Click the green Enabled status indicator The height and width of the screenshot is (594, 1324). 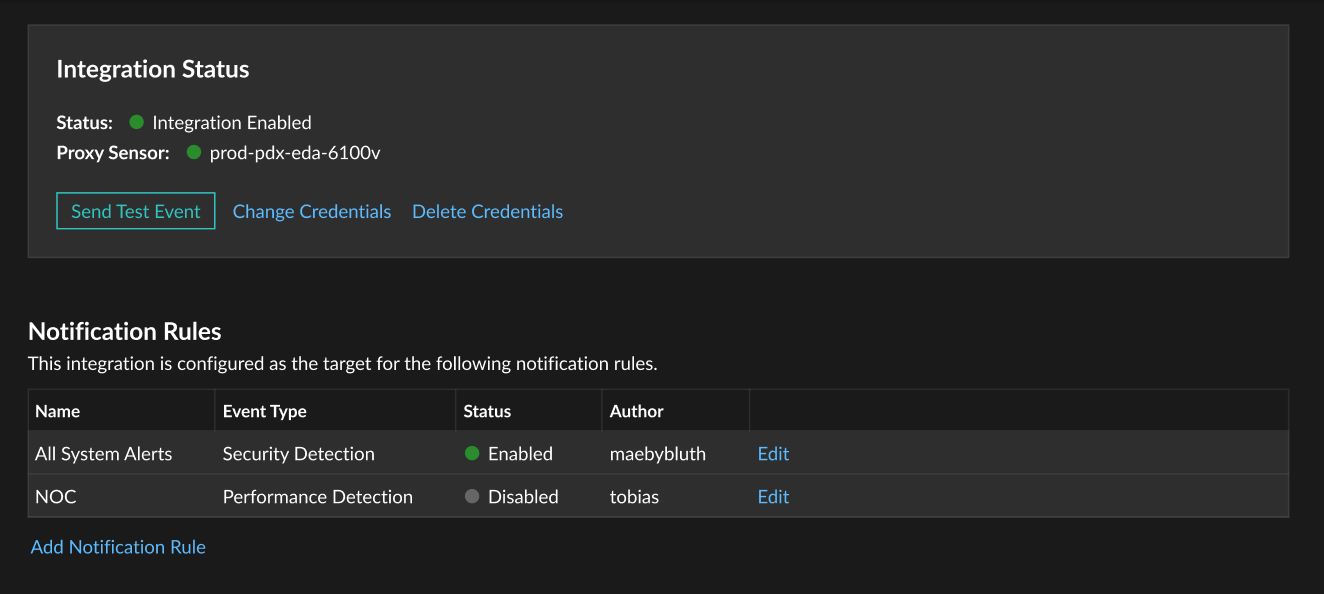click(472, 453)
